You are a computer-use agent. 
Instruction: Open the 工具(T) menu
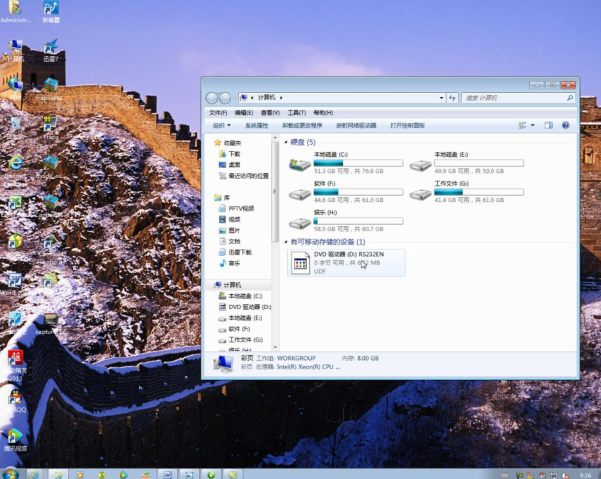tap(297, 113)
